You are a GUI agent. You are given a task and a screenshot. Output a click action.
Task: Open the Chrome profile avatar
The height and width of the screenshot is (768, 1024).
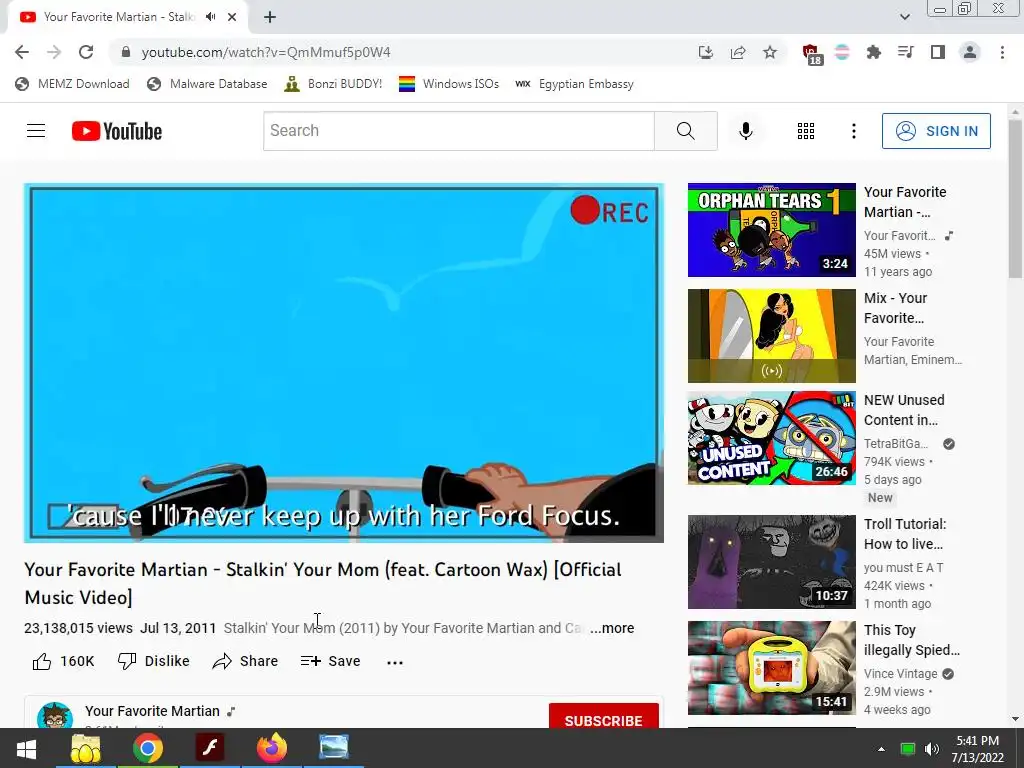coord(970,52)
